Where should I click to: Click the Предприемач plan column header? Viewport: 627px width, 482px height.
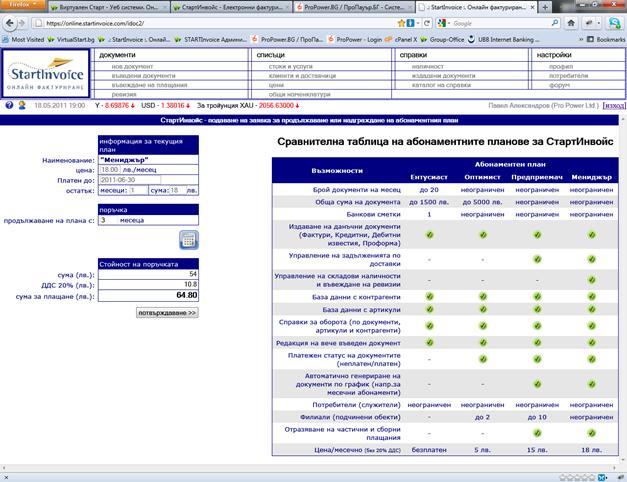pos(537,177)
